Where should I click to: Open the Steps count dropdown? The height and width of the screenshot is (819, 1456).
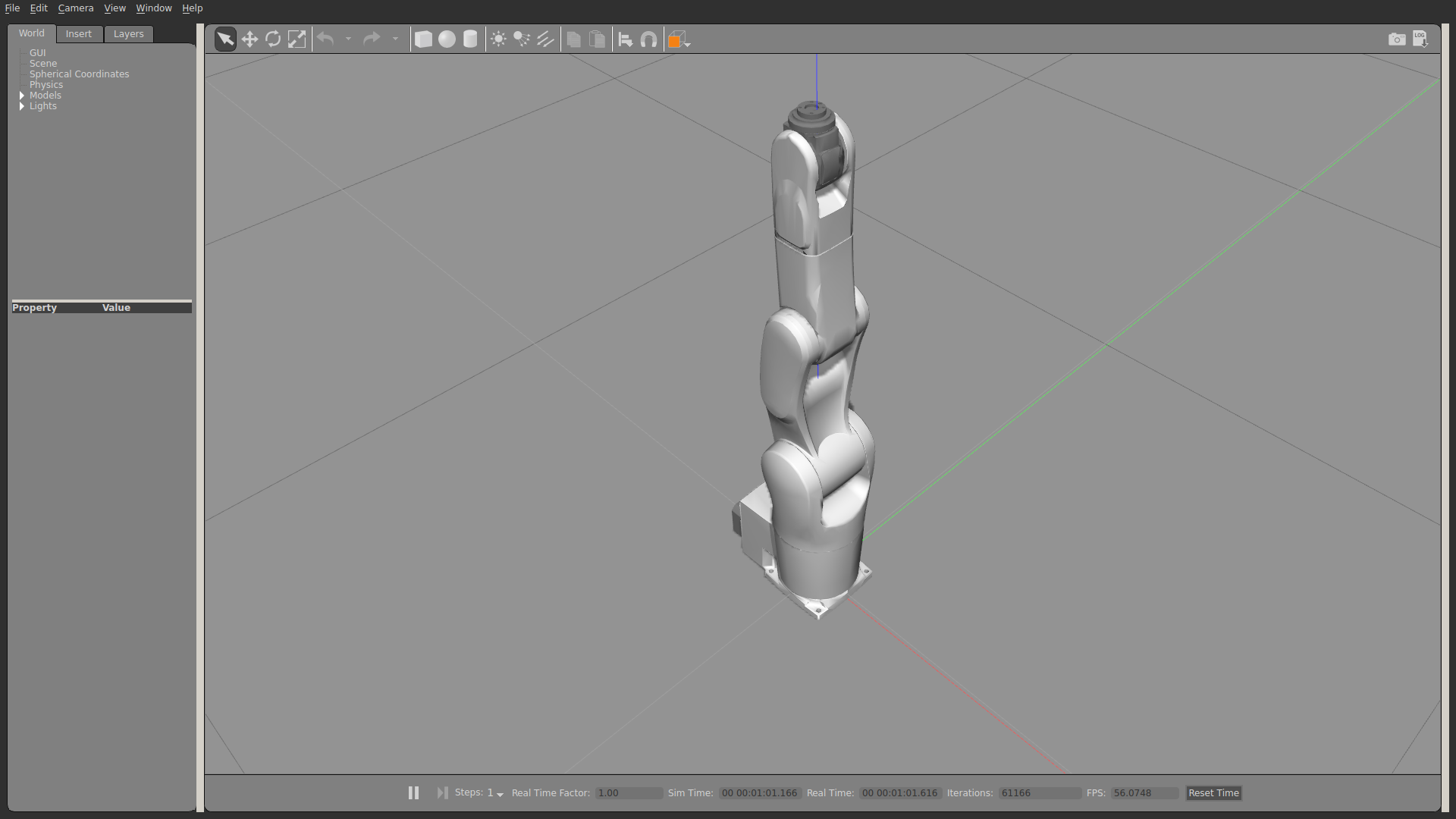[x=500, y=794]
